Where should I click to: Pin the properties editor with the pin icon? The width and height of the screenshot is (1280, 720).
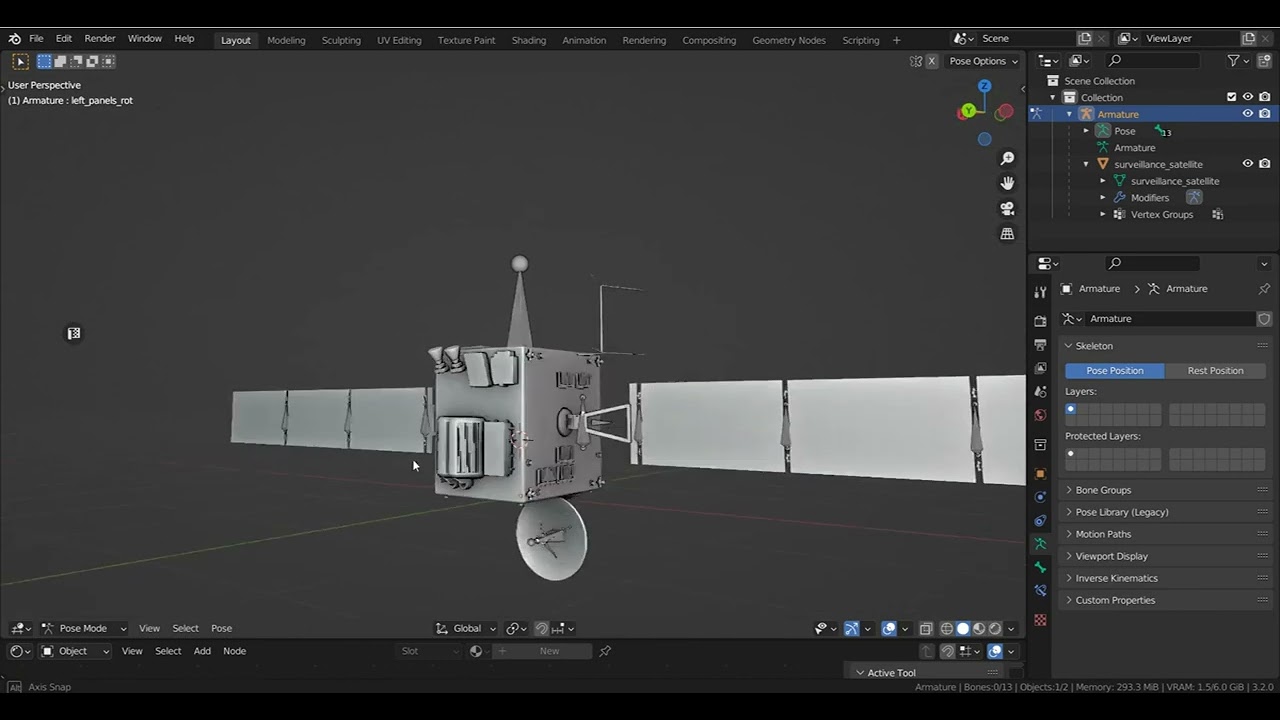pos(1264,288)
